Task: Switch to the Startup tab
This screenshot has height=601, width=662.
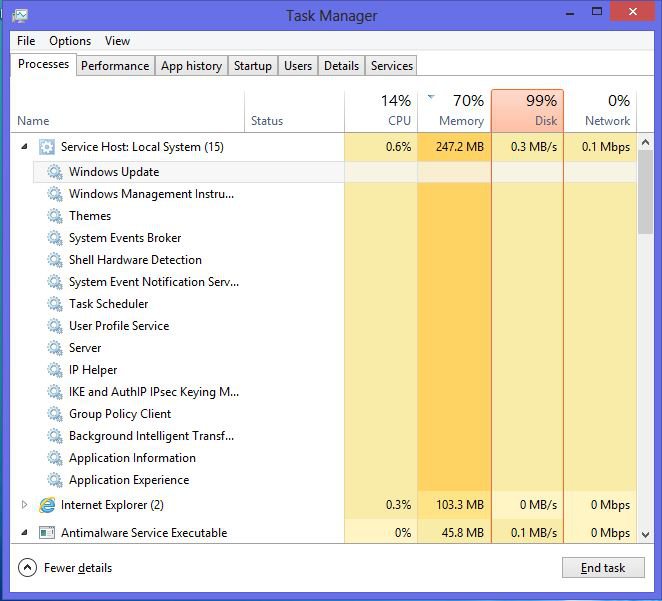Action: click(x=253, y=66)
